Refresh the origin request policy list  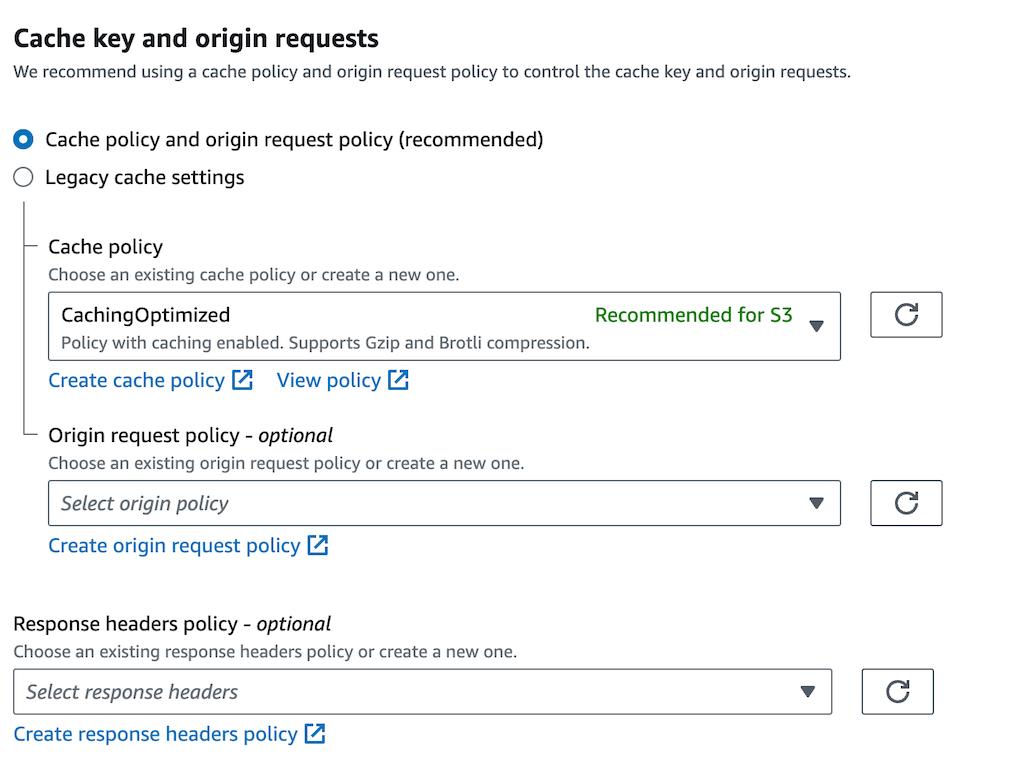point(906,503)
